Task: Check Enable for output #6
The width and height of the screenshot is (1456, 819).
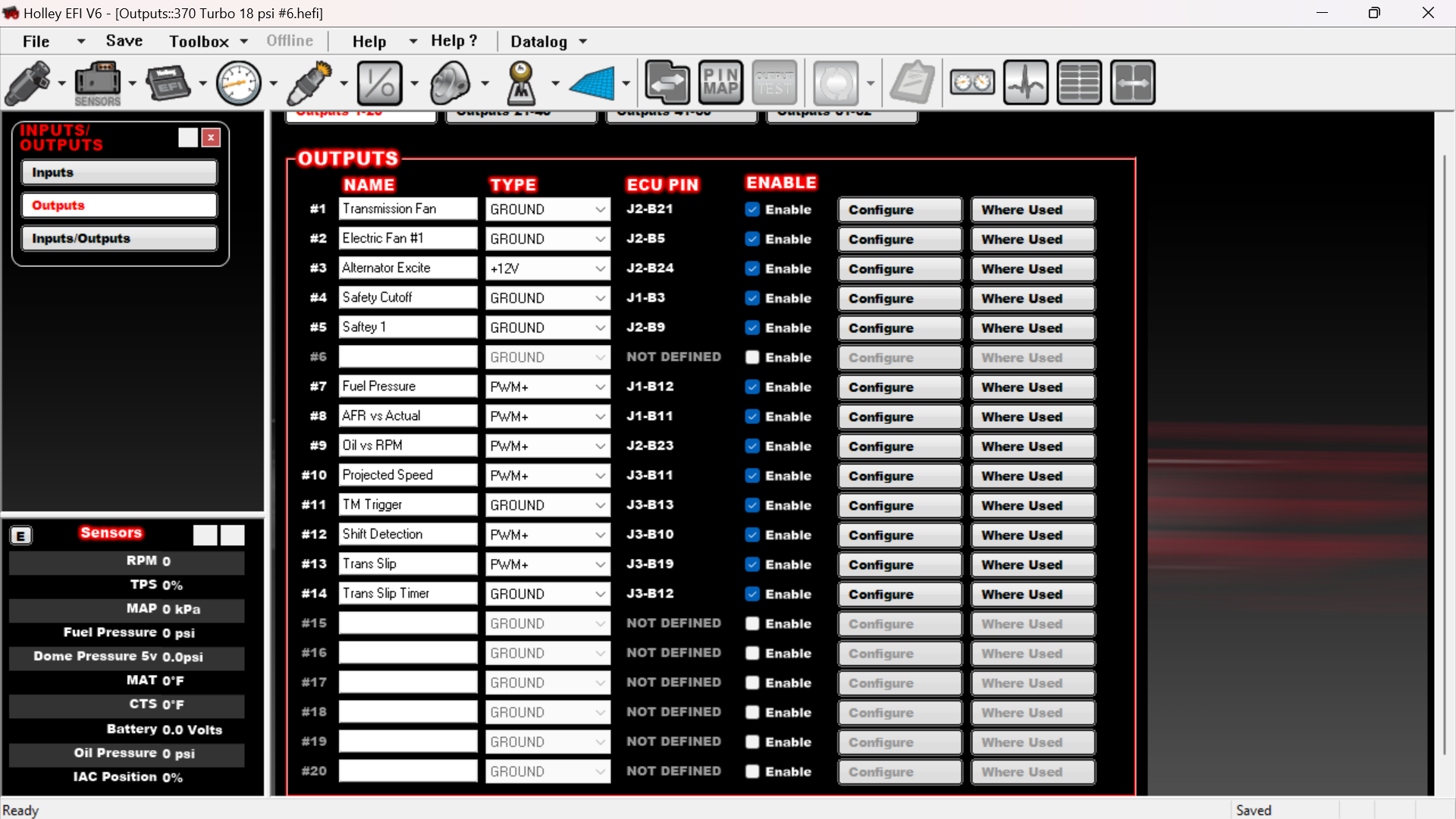Action: click(x=752, y=357)
